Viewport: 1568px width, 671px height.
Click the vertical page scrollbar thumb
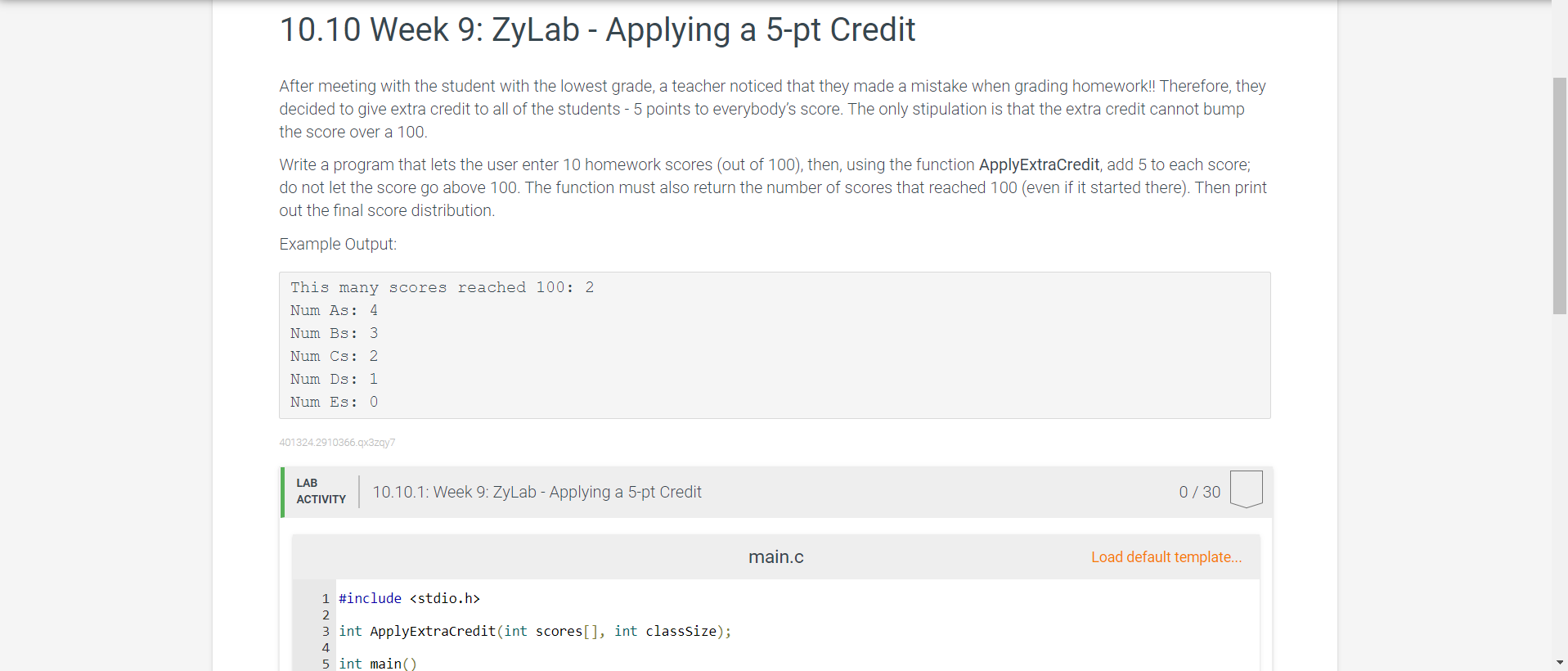1557,196
